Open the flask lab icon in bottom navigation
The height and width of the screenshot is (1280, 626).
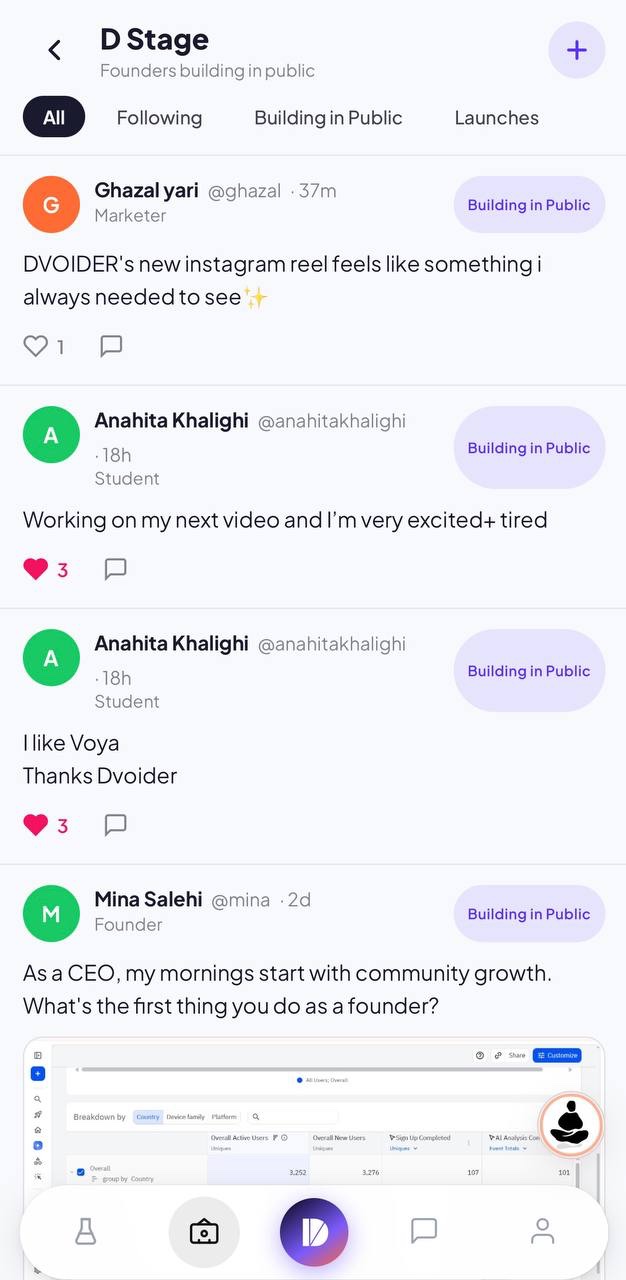click(x=86, y=1232)
